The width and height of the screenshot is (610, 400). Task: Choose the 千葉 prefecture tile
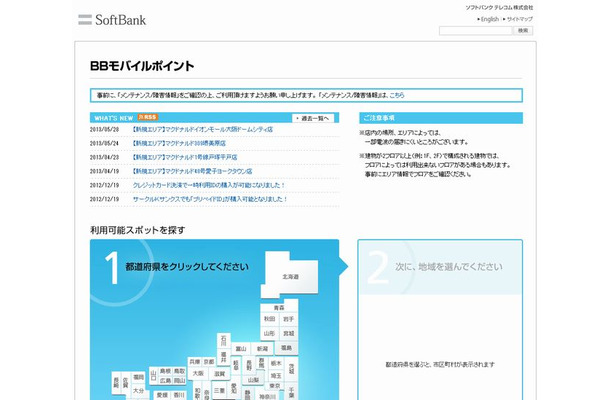tap(291, 391)
